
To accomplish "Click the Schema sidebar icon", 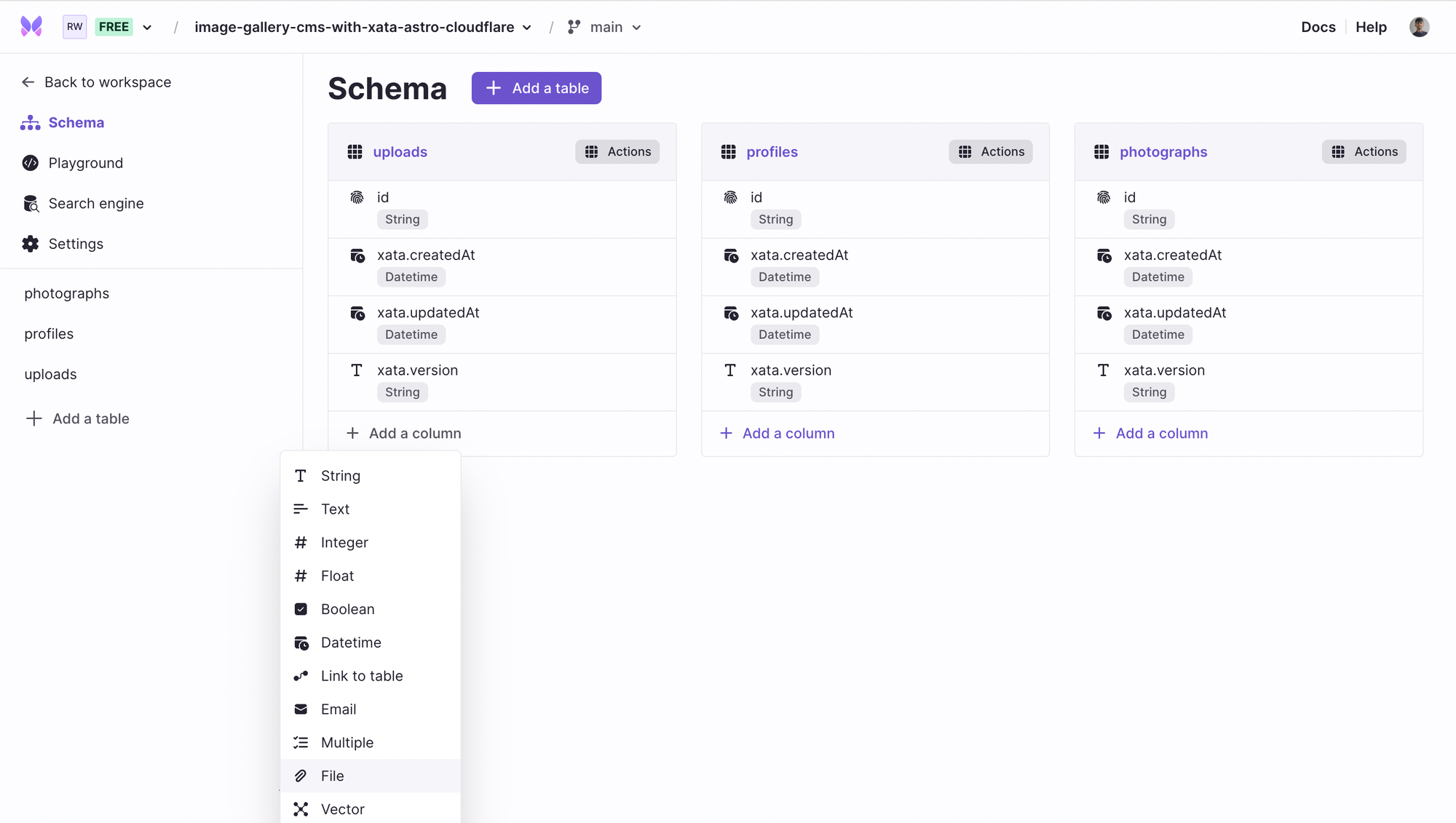I will [31, 123].
